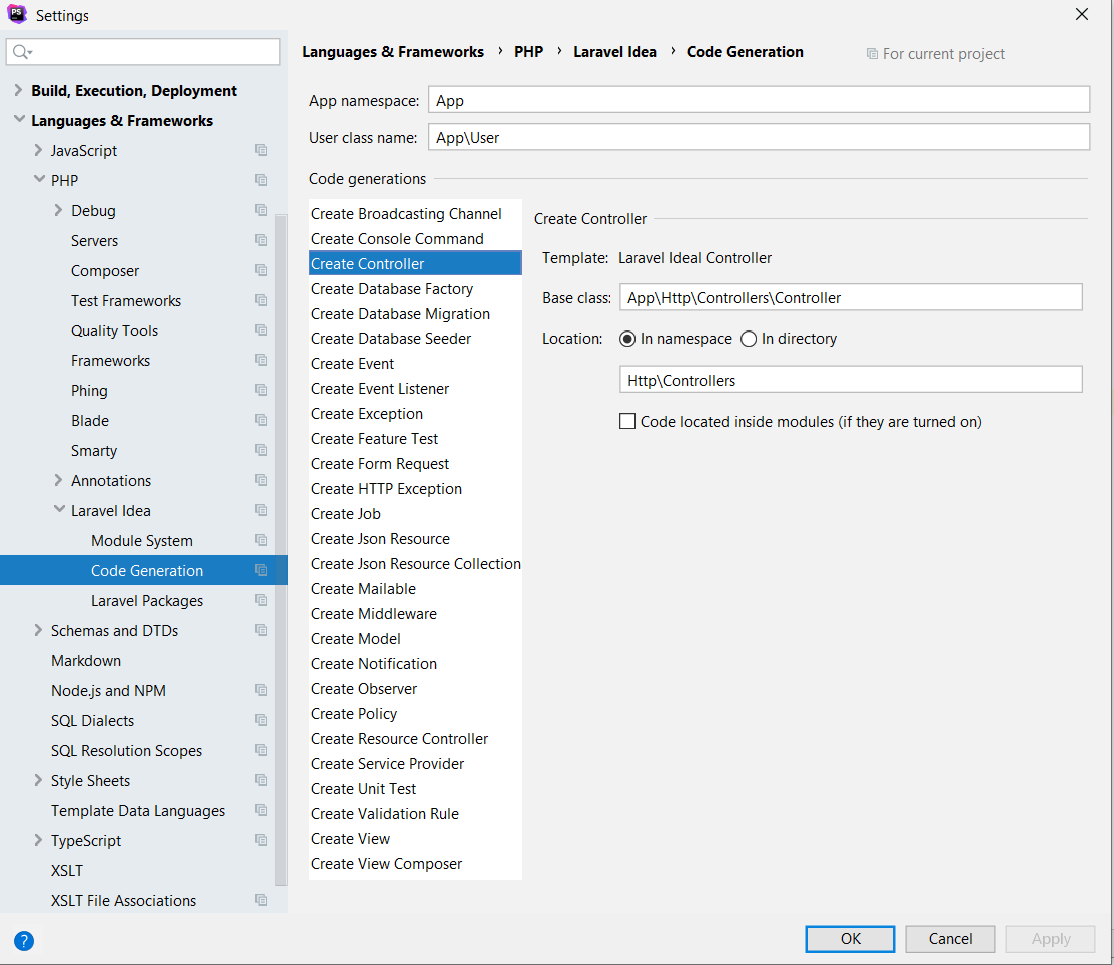1114x965 pixels.
Task: Click the project-level icon next to Blade
Action: (261, 420)
